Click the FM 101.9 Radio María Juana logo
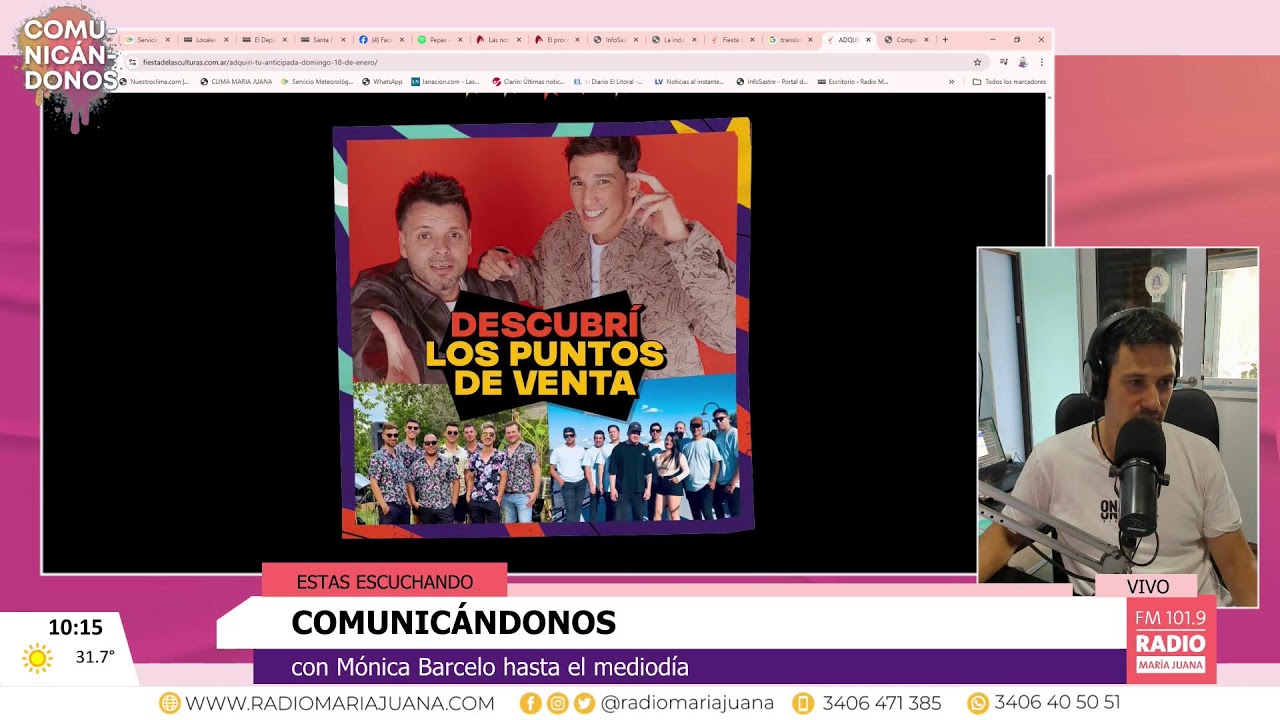The height and width of the screenshot is (720, 1280). coord(1171,640)
